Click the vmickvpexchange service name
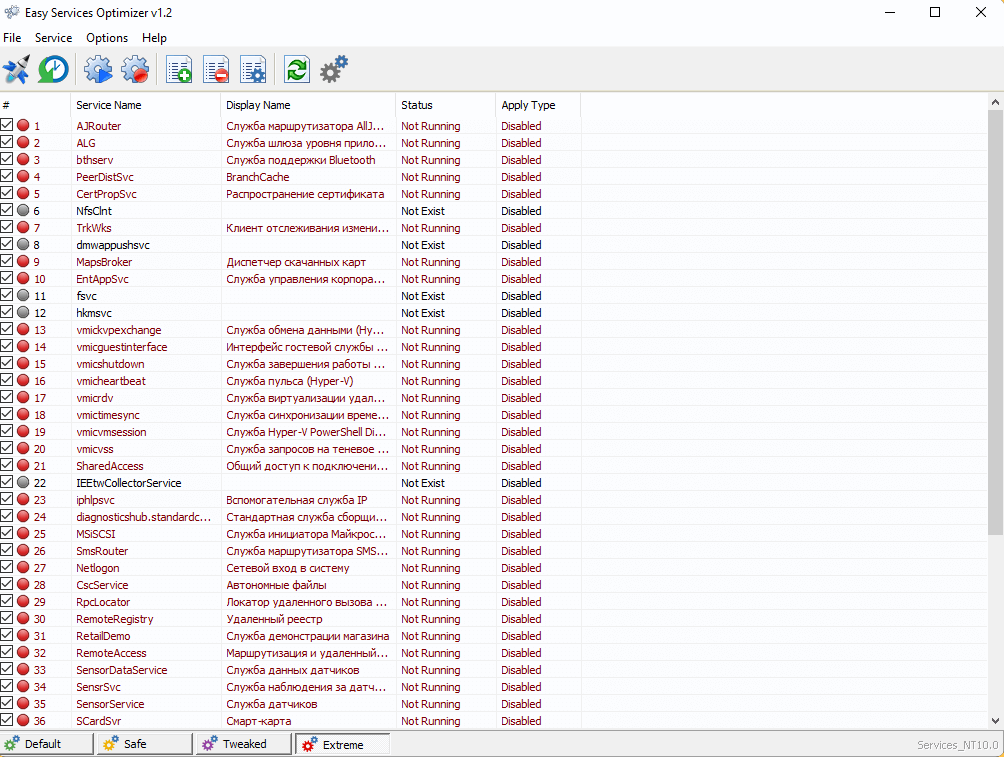The image size is (1004, 757). click(118, 329)
